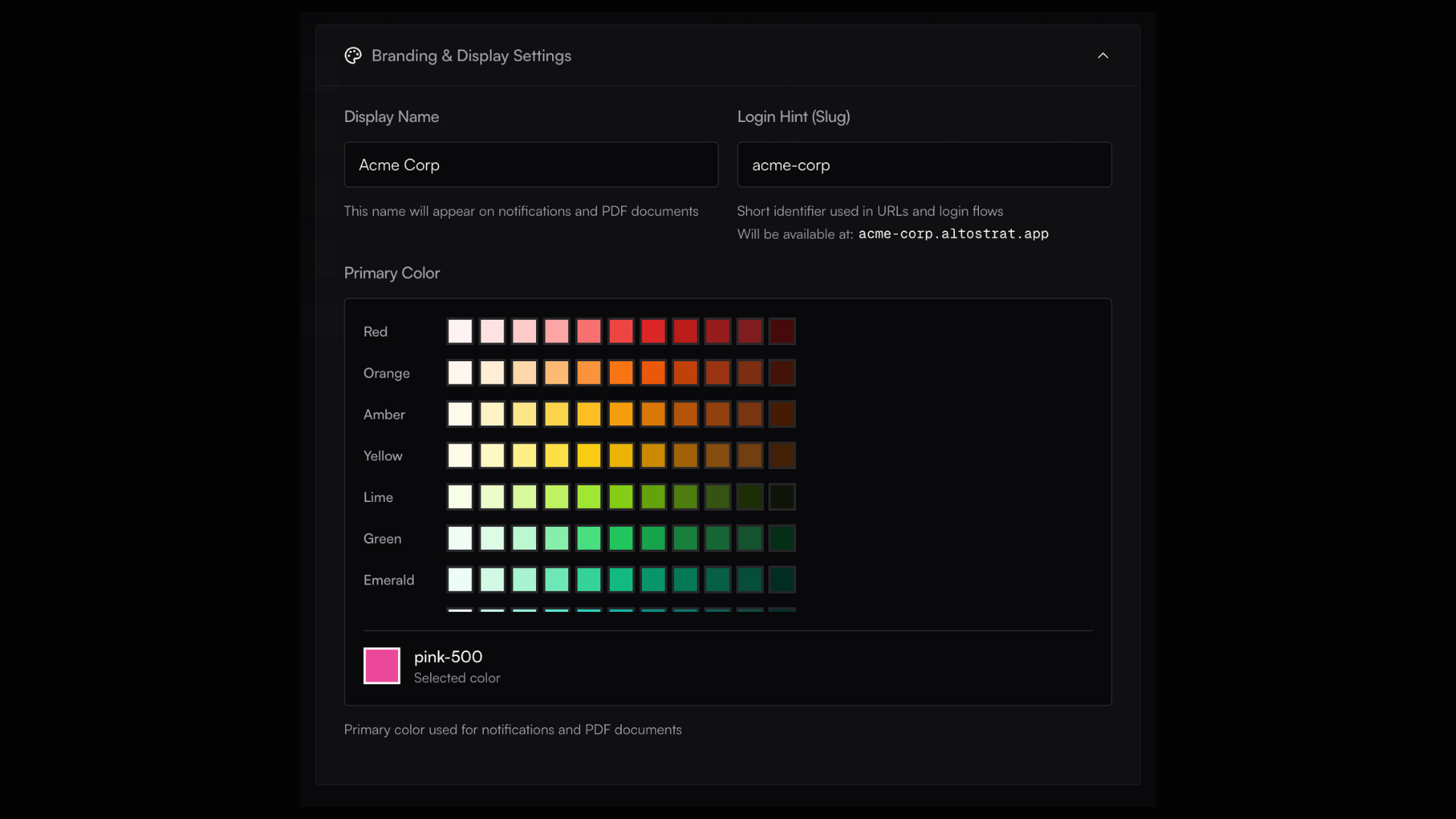Pick the darkest Amber swatch
Viewport: 1456px width, 819px height.
[x=782, y=414]
